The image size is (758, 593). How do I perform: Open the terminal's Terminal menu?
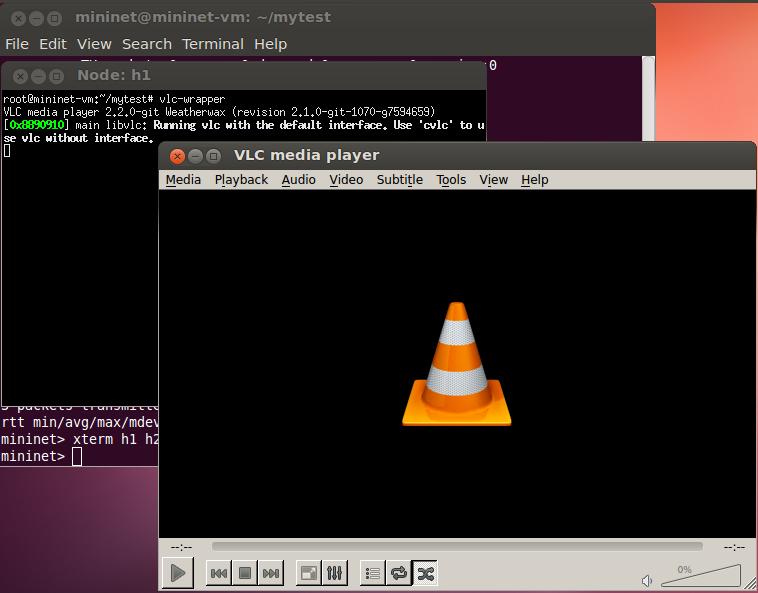point(213,44)
